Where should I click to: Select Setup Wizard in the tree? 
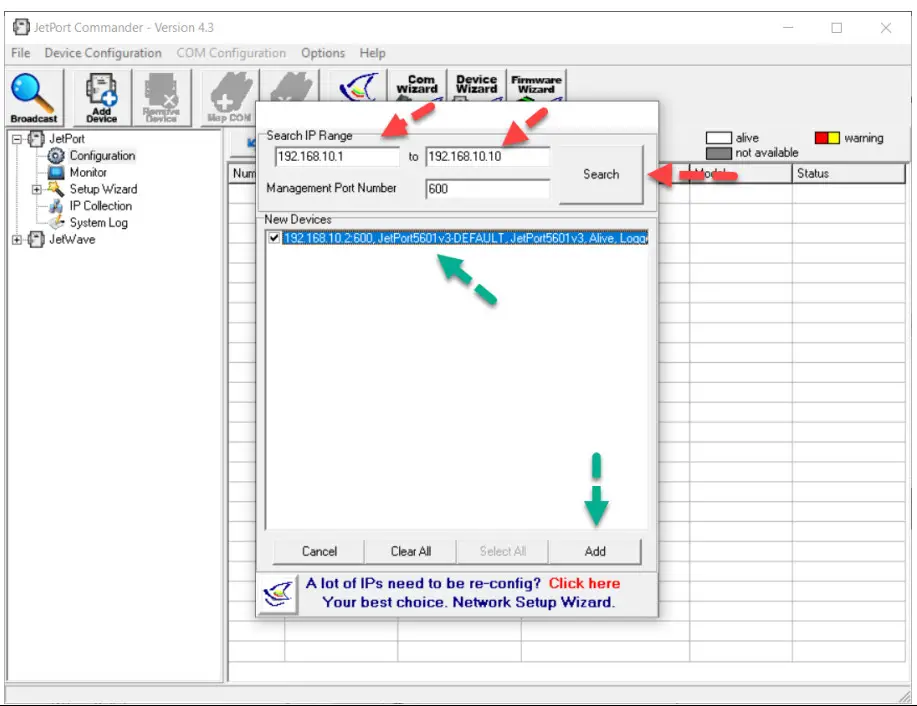coord(104,189)
